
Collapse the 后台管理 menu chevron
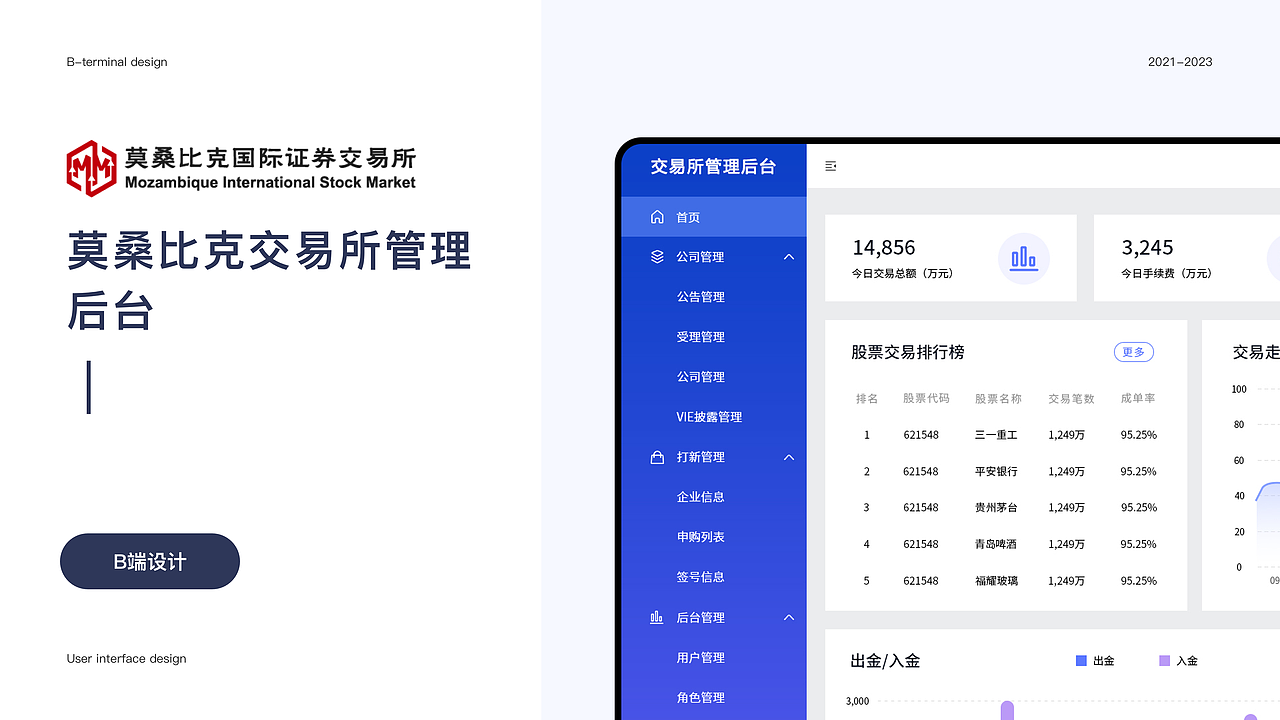789,617
